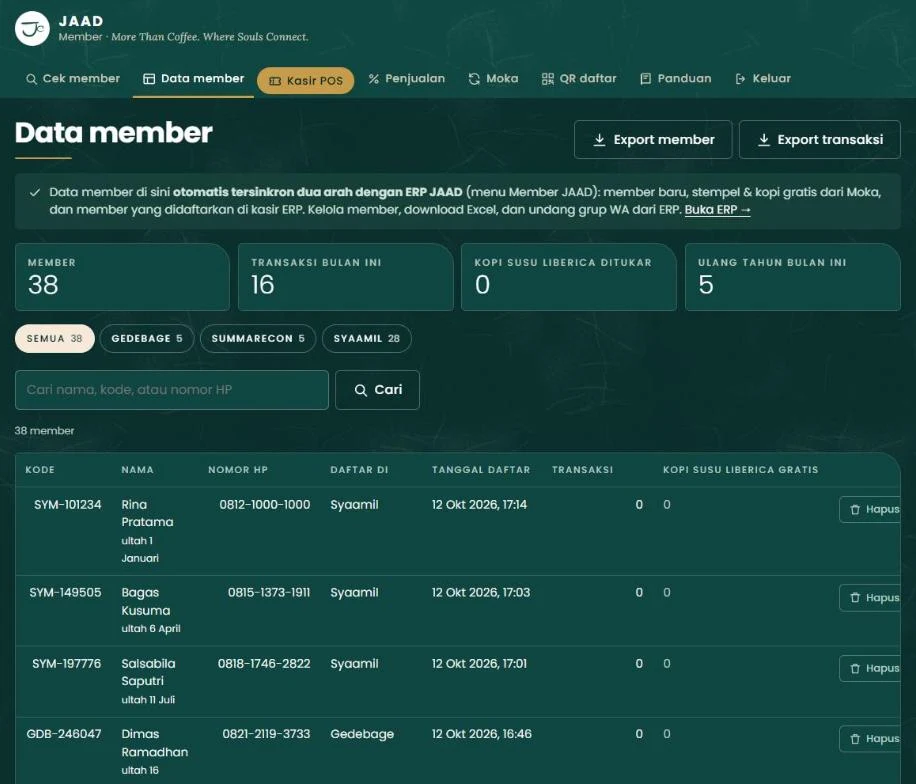
Task: Open the Kasir POS tab
Action: tap(306, 81)
